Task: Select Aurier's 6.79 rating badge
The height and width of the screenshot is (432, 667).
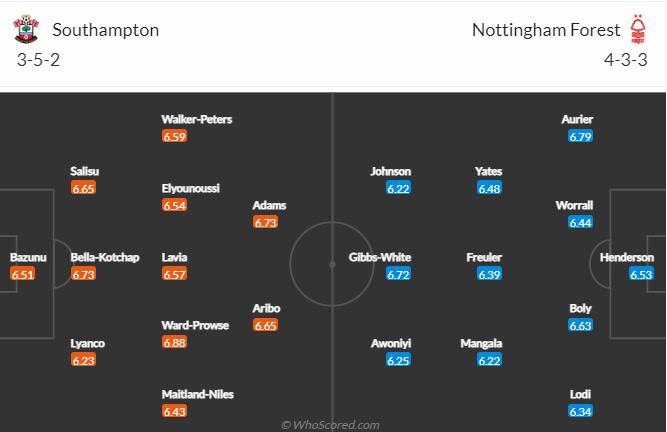Action: 580,136
